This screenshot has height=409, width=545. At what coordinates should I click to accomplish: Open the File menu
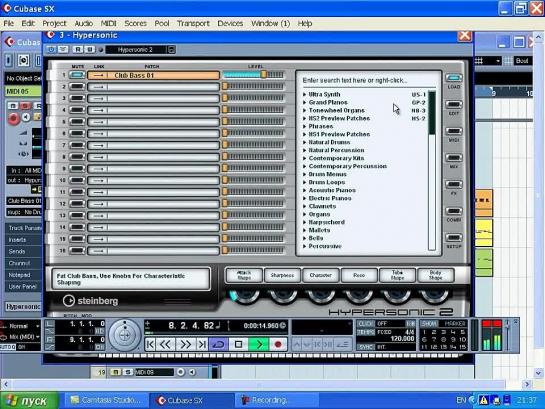(x=8, y=23)
